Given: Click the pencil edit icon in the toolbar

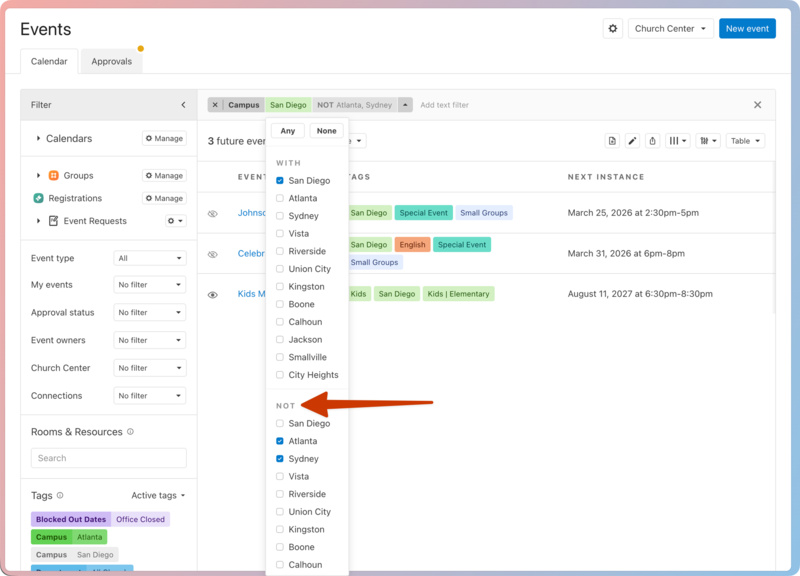Looking at the screenshot, I should coord(632,141).
